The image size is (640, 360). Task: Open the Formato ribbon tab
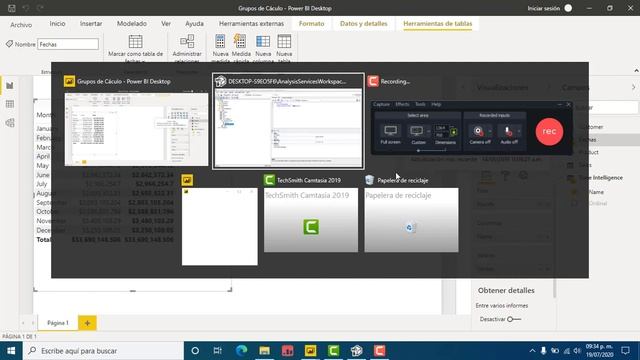311,24
